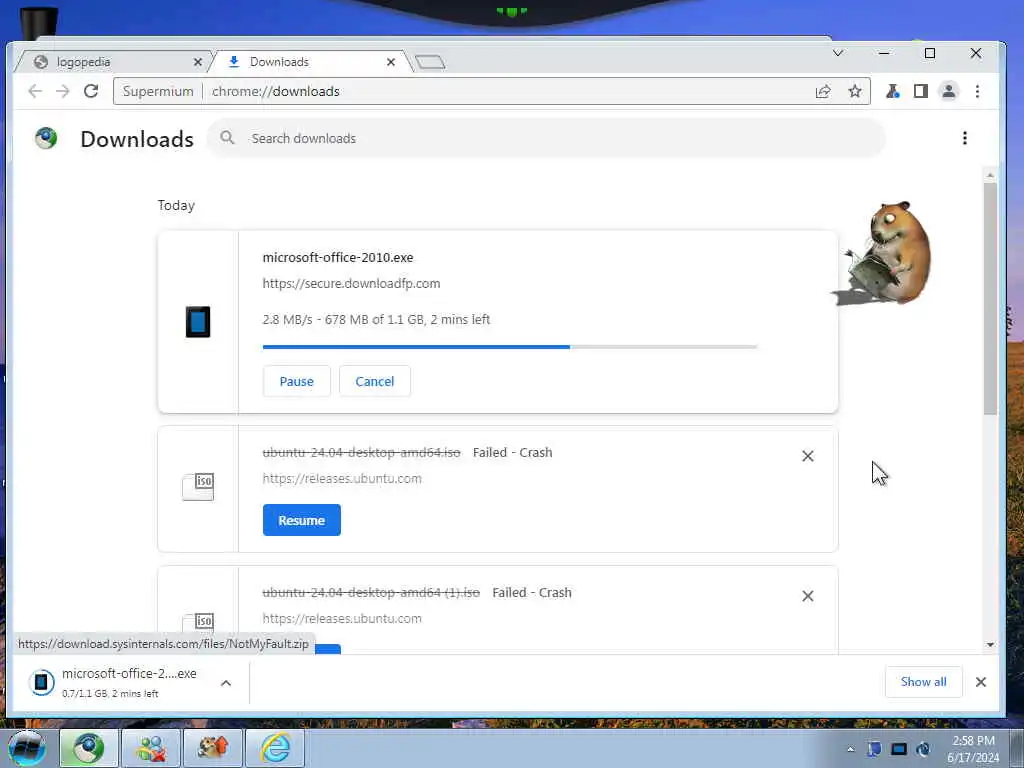The image size is (1024, 768).
Task: Expand the download shelf item chevron
Action: (x=226, y=683)
